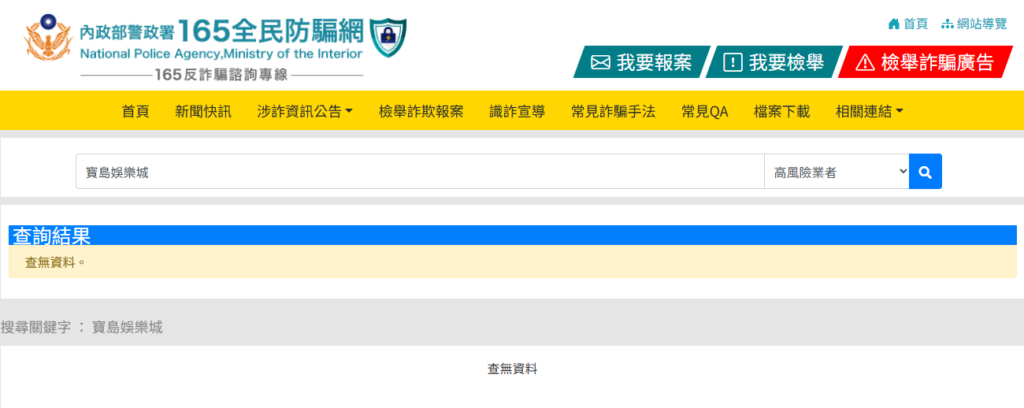The width and height of the screenshot is (1024, 408).
Task: Select 首頁 in the yellow navigation bar
Action: click(135, 112)
